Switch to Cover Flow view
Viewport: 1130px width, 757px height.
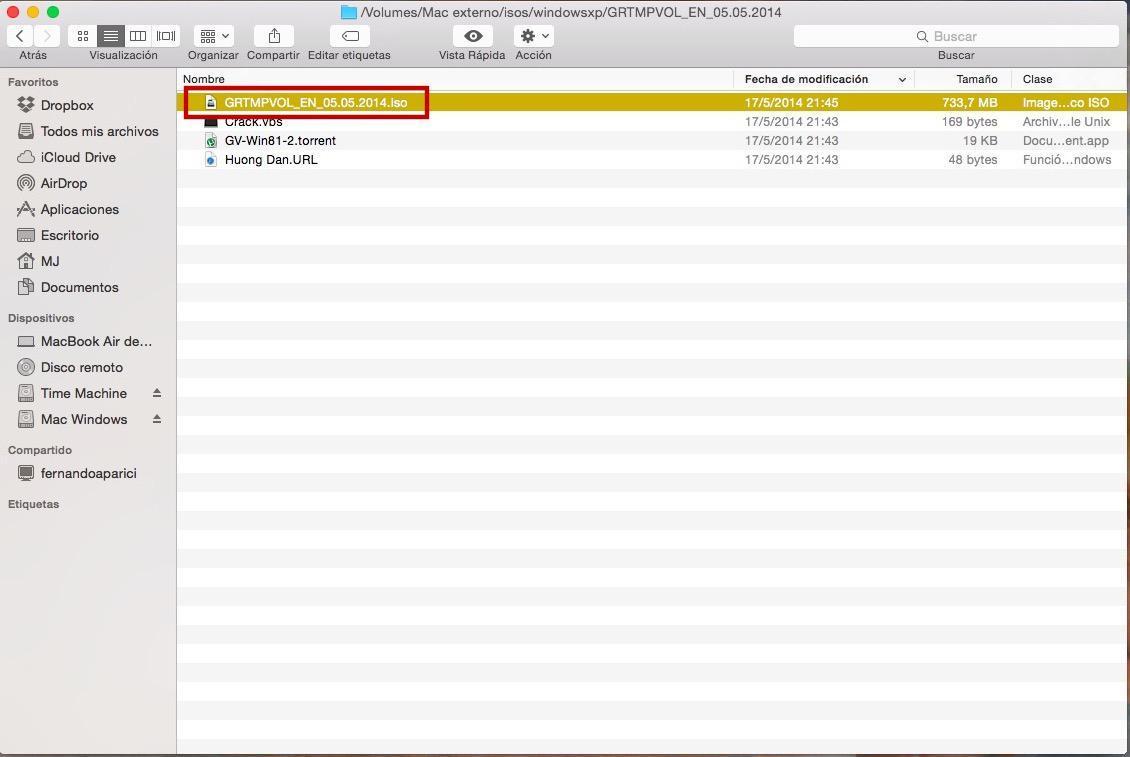point(166,36)
